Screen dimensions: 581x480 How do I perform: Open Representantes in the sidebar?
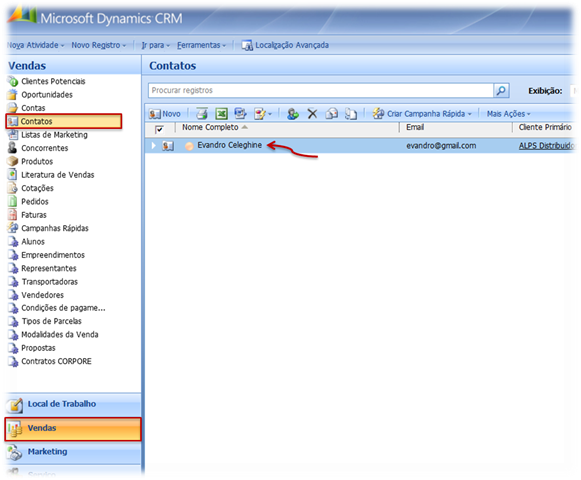49,268
